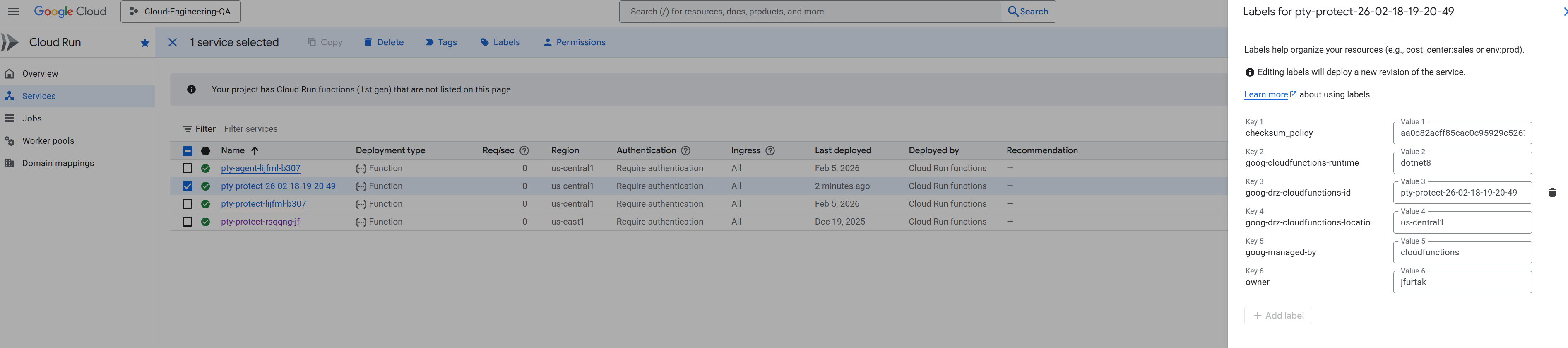Screen dimensions: 1568x348
Task: Click the 'Dec 19, 2025' cell
Action: [x=840, y=222]
